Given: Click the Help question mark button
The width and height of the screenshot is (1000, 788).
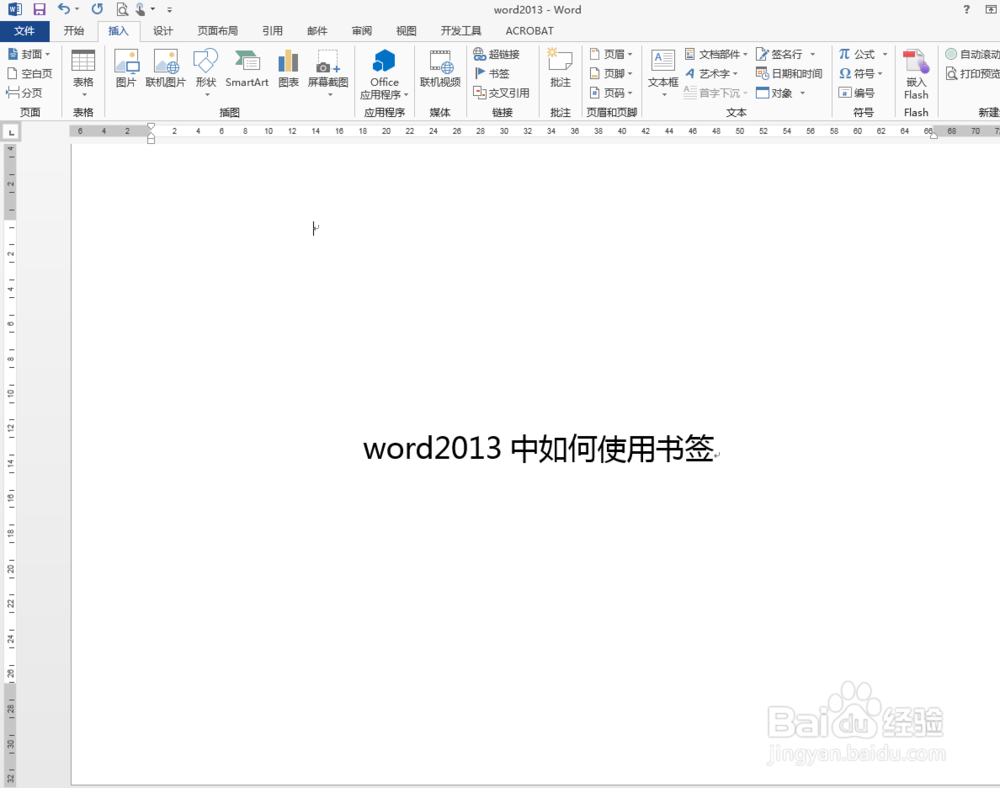Looking at the screenshot, I should (x=966, y=10).
